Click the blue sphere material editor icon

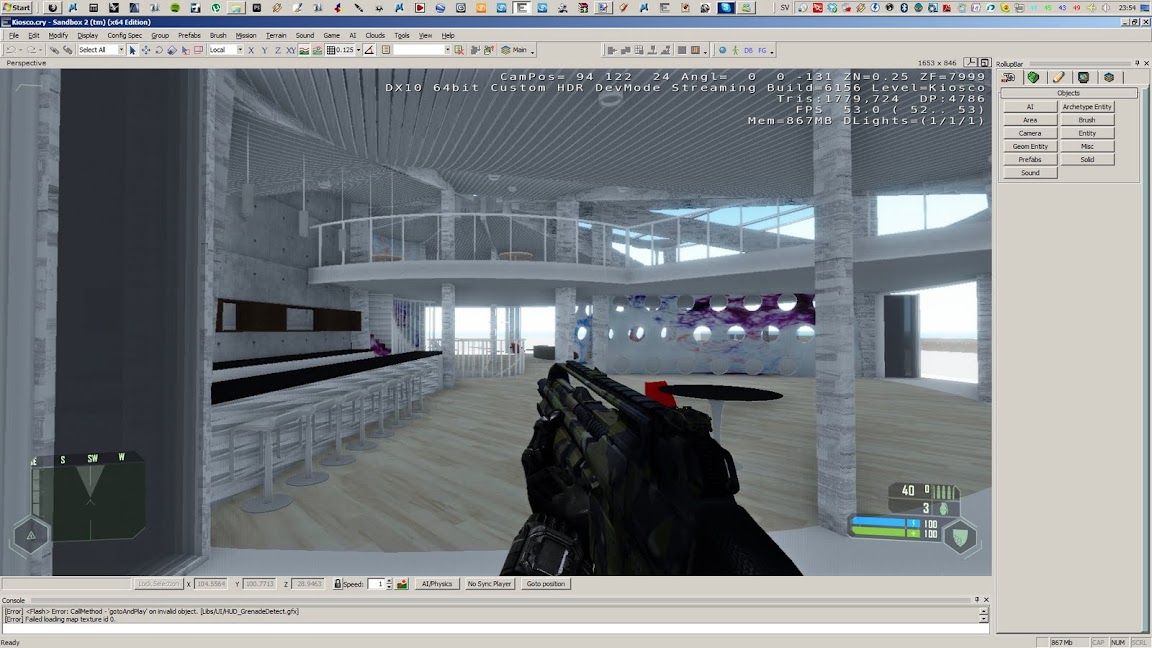(x=722, y=50)
